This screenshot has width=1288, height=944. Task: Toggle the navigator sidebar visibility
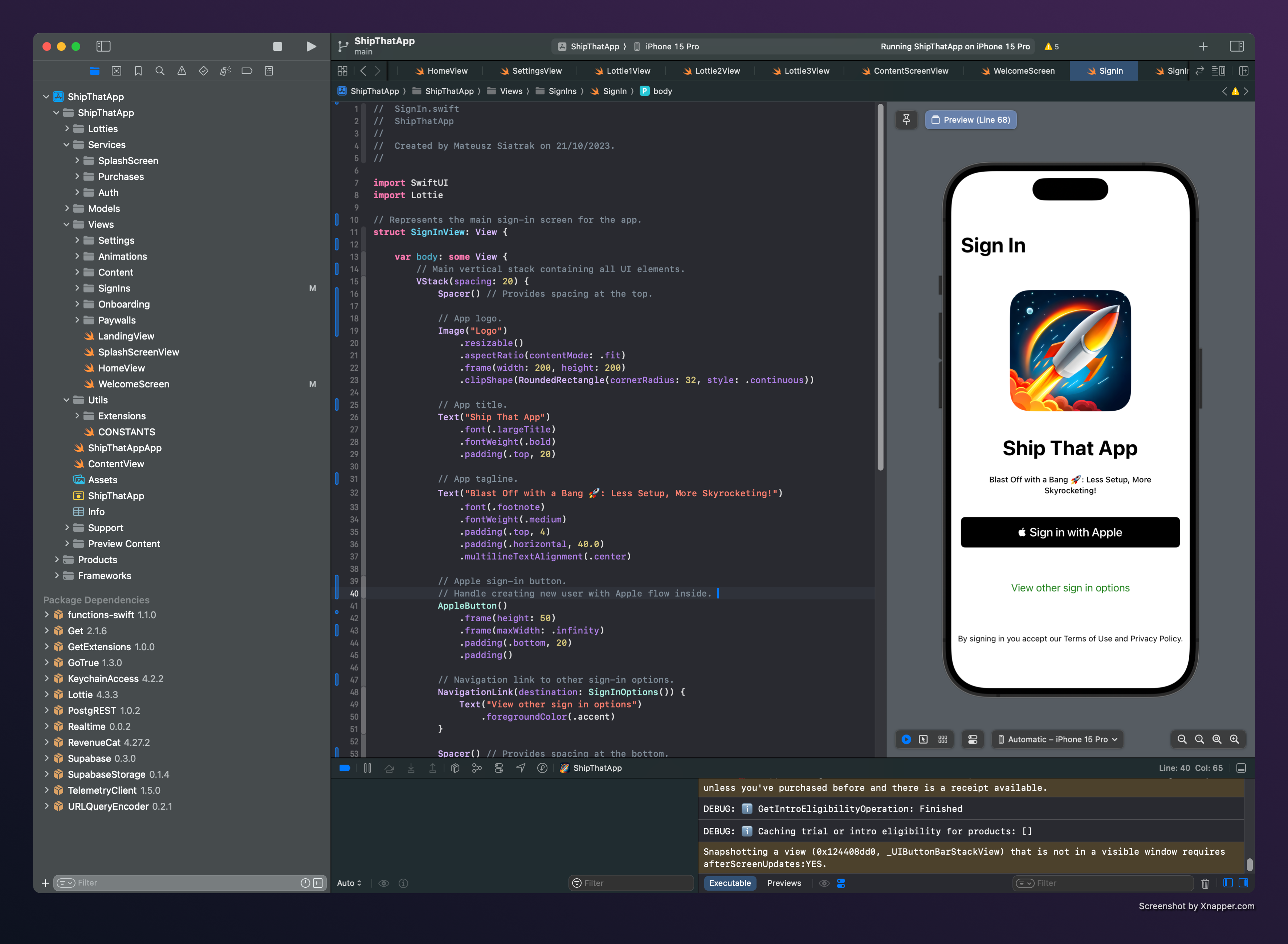pos(103,46)
